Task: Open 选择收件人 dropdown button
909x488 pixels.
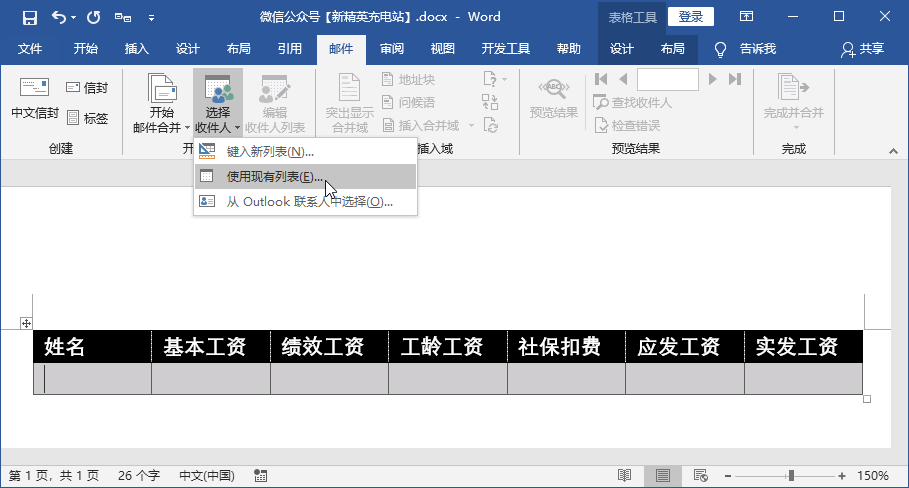Action: click(217, 103)
